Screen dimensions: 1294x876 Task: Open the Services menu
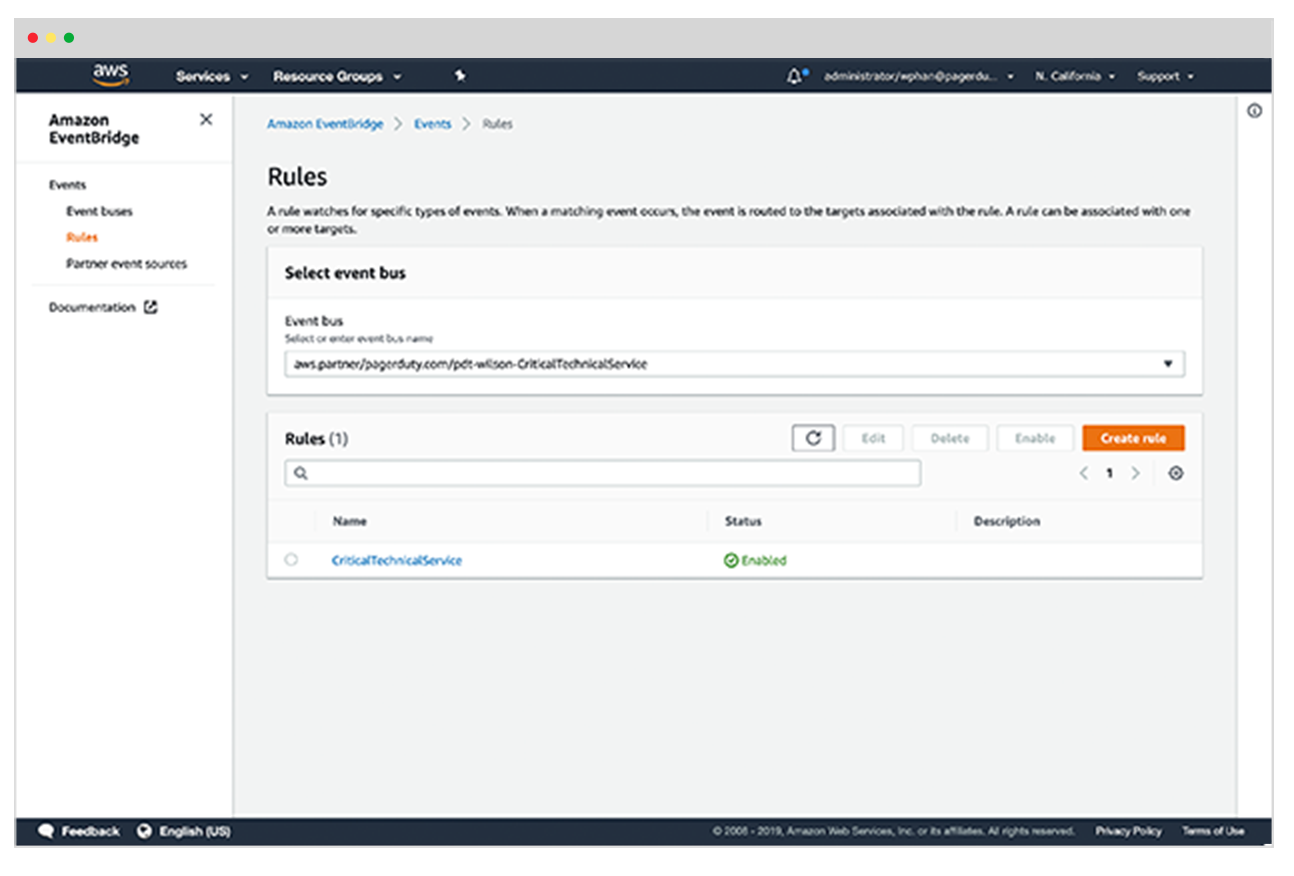tap(211, 76)
